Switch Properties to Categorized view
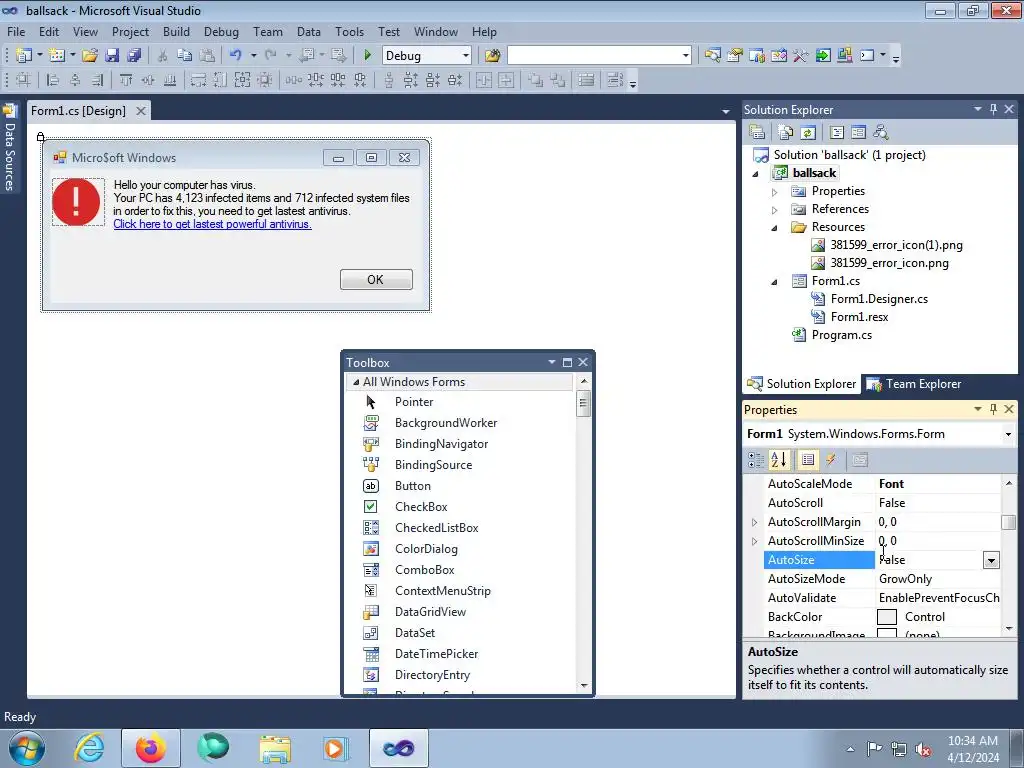Viewport: 1024px width, 768px height. click(756, 460)
